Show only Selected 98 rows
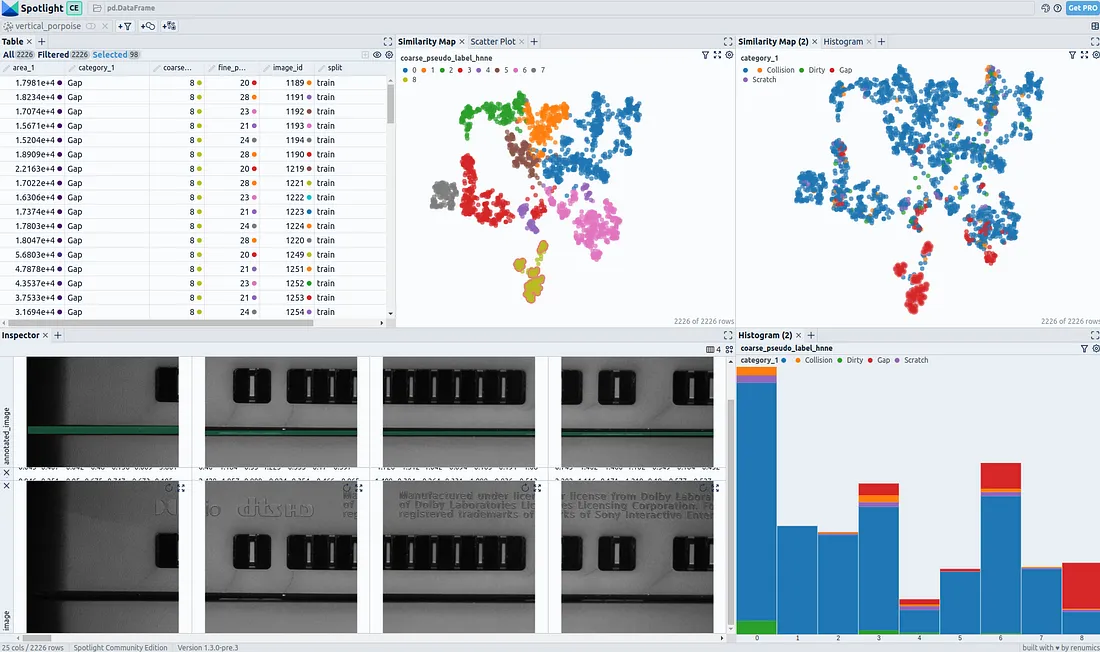This screenshot has width=1100, height=652. 116,55
